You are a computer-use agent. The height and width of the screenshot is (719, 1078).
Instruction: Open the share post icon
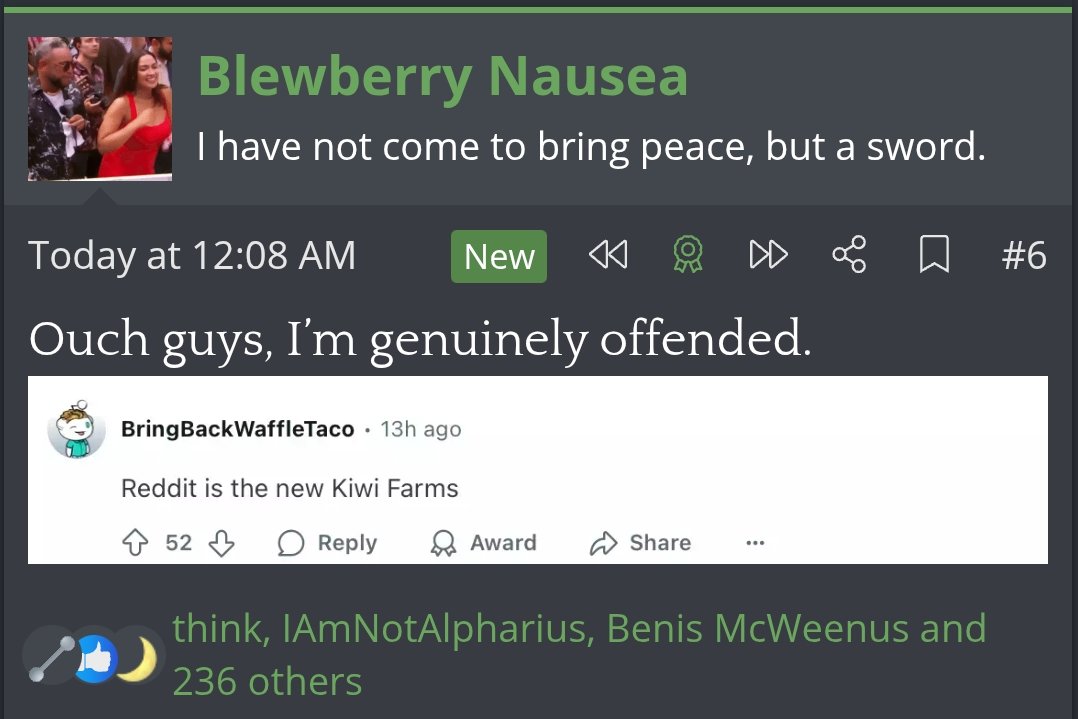(x=849, y=257)
